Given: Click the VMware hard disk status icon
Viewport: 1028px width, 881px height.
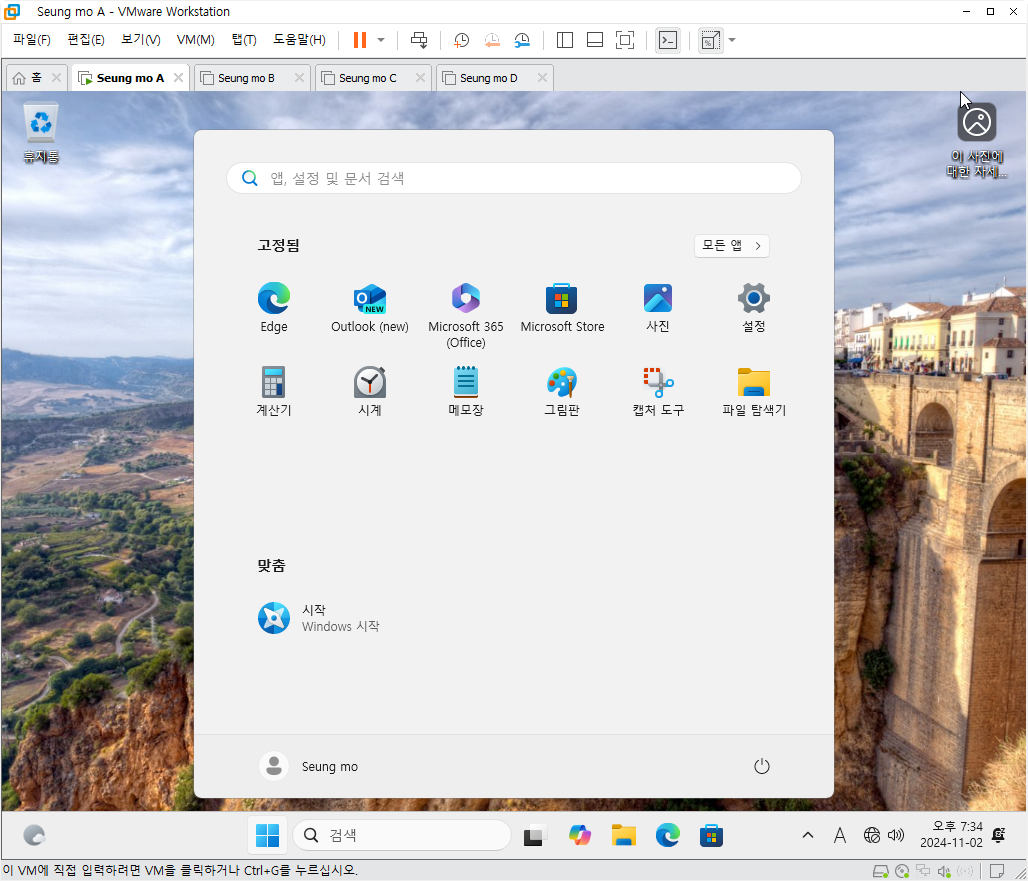Looking at the screenshot, I should click(880, 871).
